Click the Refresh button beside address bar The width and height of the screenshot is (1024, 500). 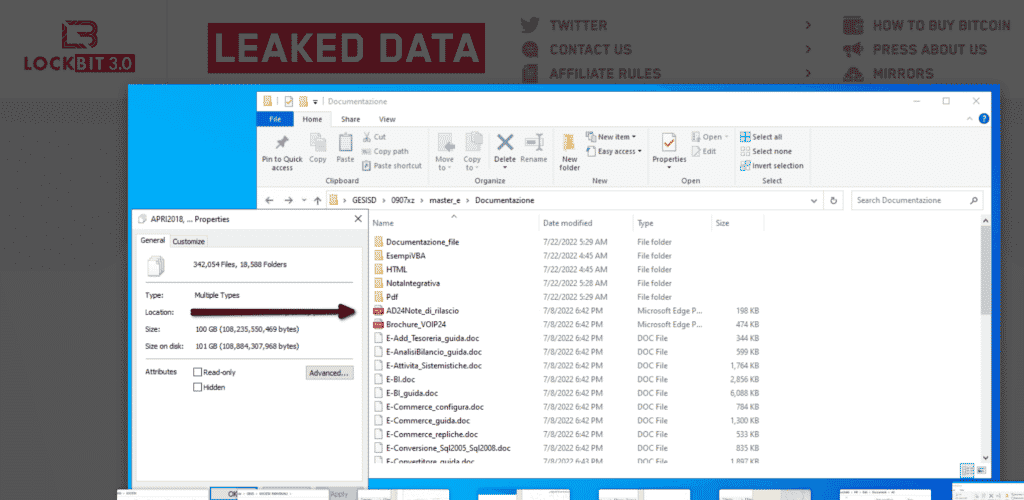coord(833,200)
